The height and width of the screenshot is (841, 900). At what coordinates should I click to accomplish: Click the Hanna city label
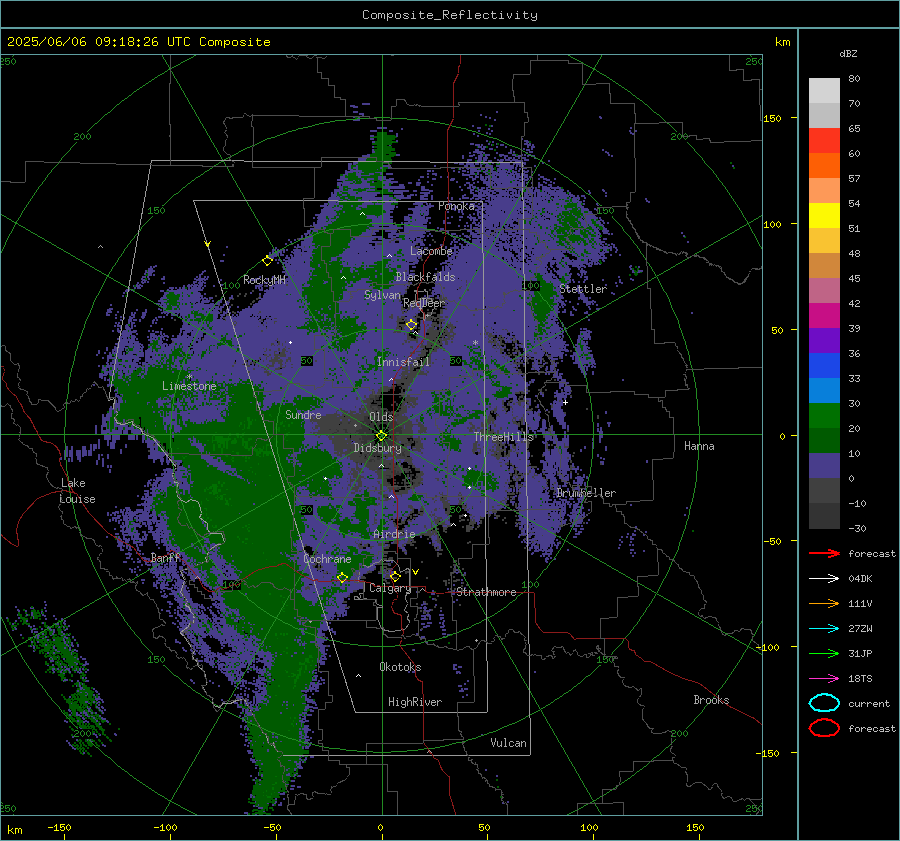[x=699, y=446]
